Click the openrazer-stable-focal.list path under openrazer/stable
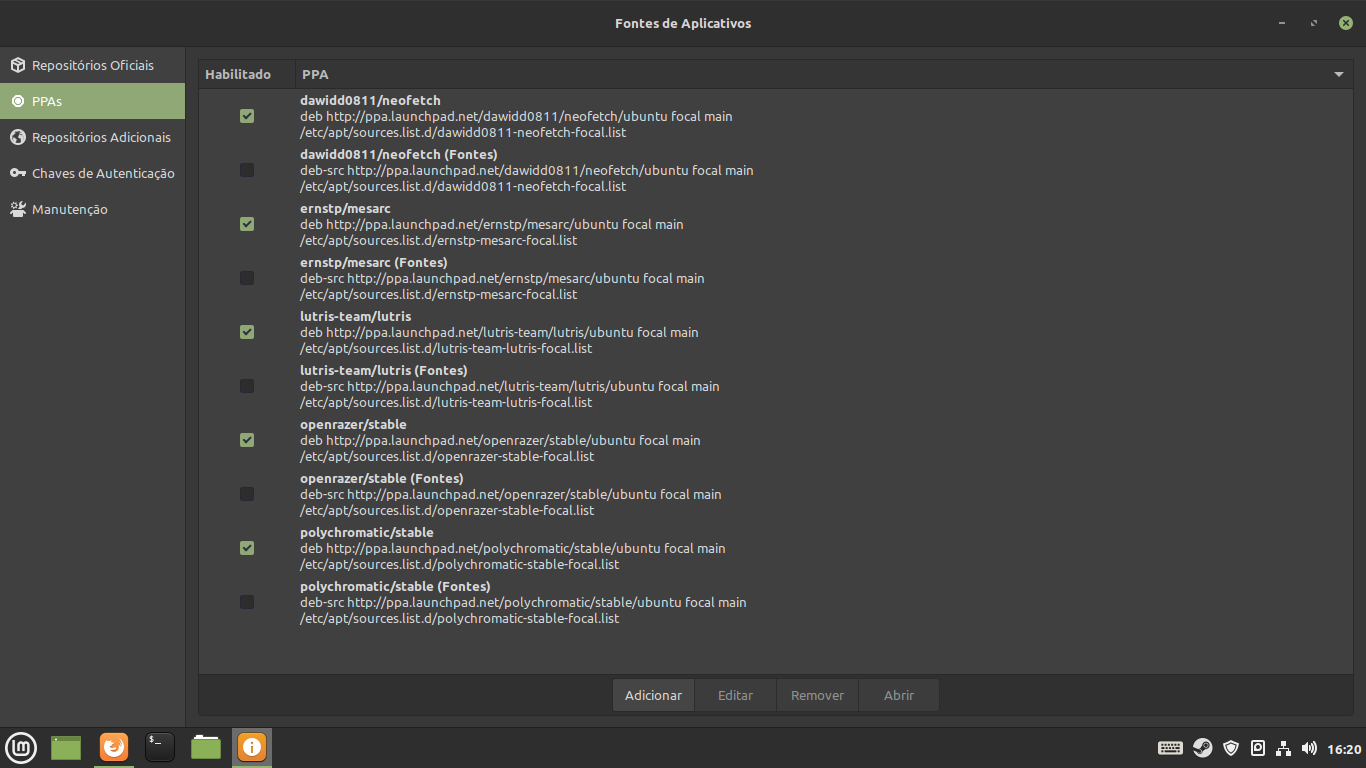Screen dimensions: 1366x768 (447, 456)
